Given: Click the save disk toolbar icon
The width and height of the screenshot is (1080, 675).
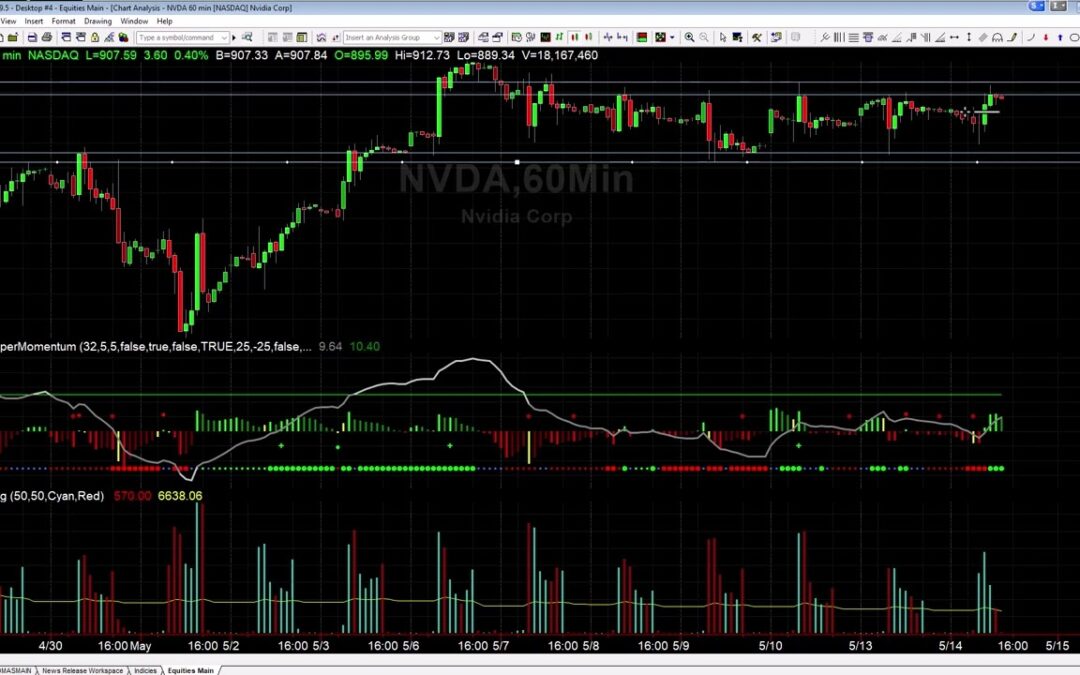Looking at the screenshot, I should pyautogui.click(x=32, y=38).
